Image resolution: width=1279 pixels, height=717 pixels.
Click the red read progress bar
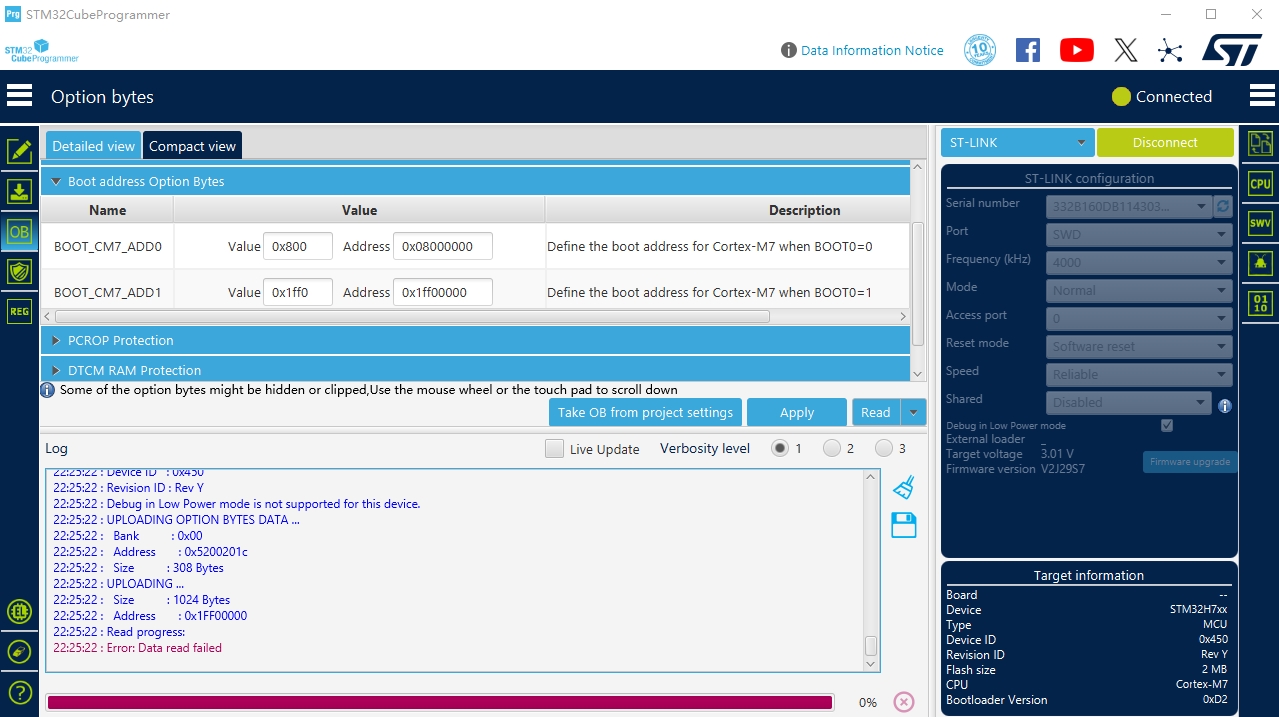pyautogui.click(x=440, y=702)
